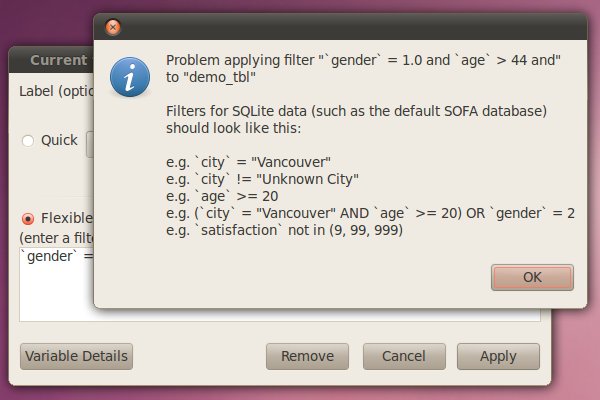The image size is (600, 400).
Task: Choose the Flexible filter radio option
Action: click(x=27, y=218)
